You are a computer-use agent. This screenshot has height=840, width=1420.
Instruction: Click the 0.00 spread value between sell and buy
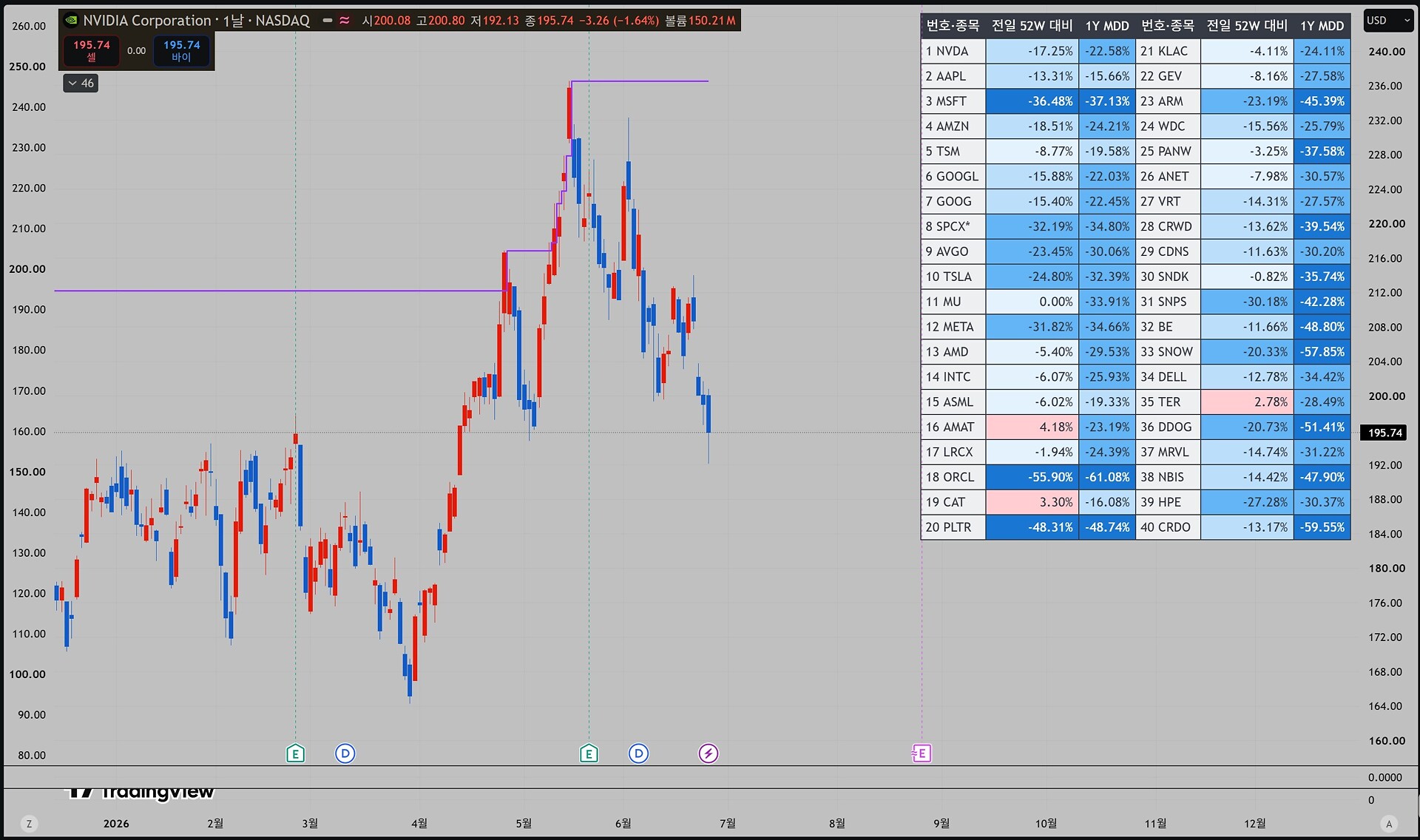(x=137, y=51)
